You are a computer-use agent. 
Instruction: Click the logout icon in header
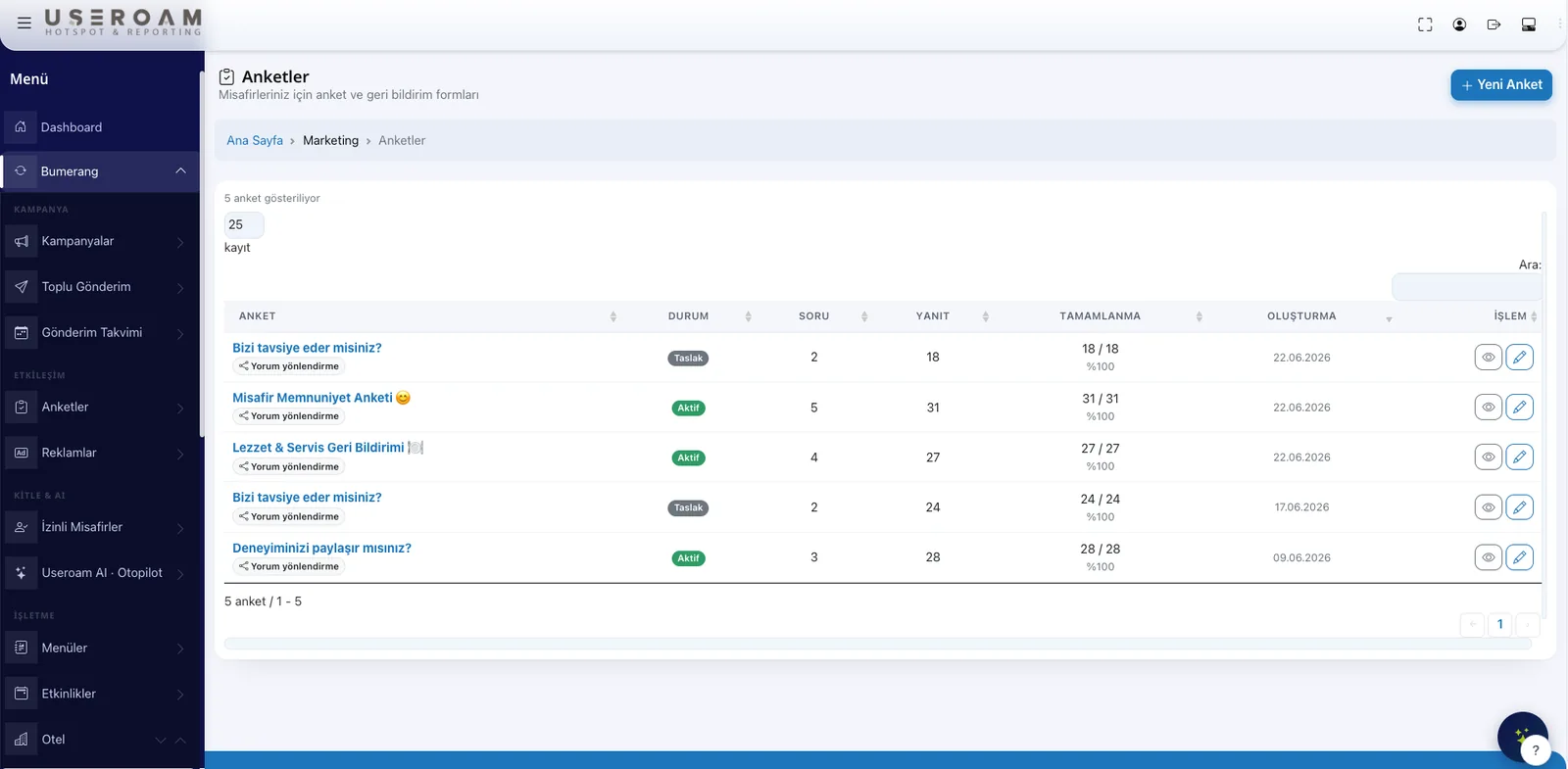point(1494,24)
